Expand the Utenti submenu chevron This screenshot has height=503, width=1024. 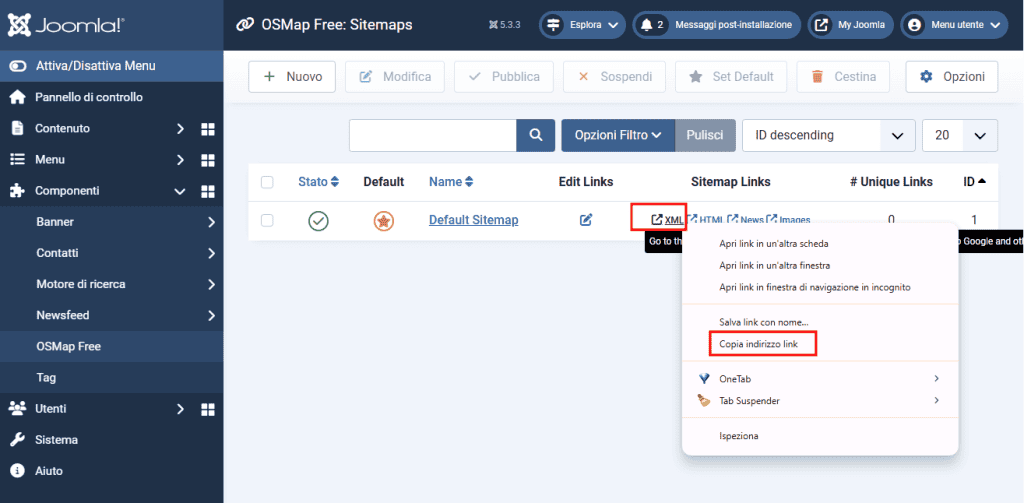pyautogui.click(x=181, y=410)
